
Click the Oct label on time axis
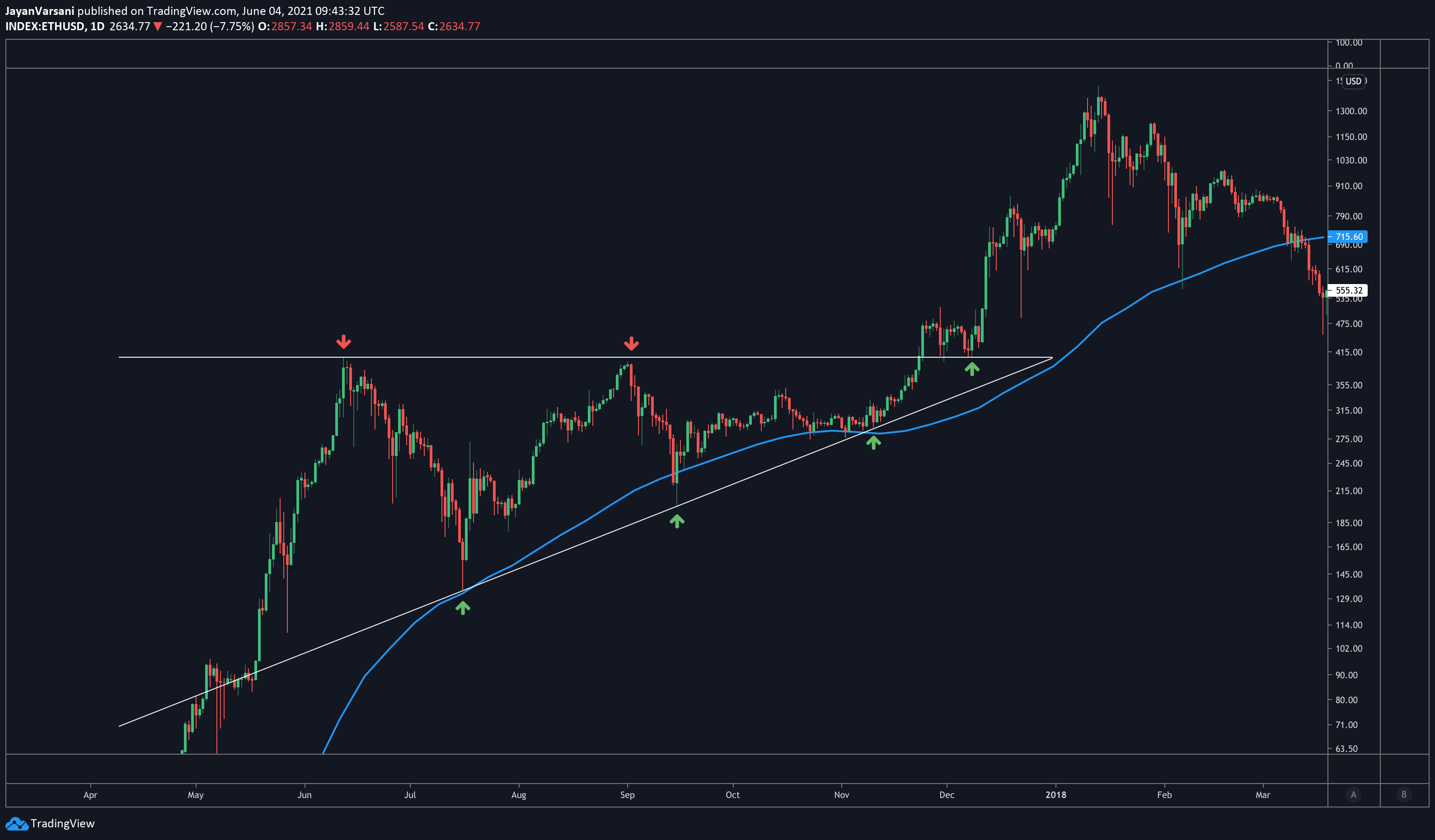(x=733, y=795)
